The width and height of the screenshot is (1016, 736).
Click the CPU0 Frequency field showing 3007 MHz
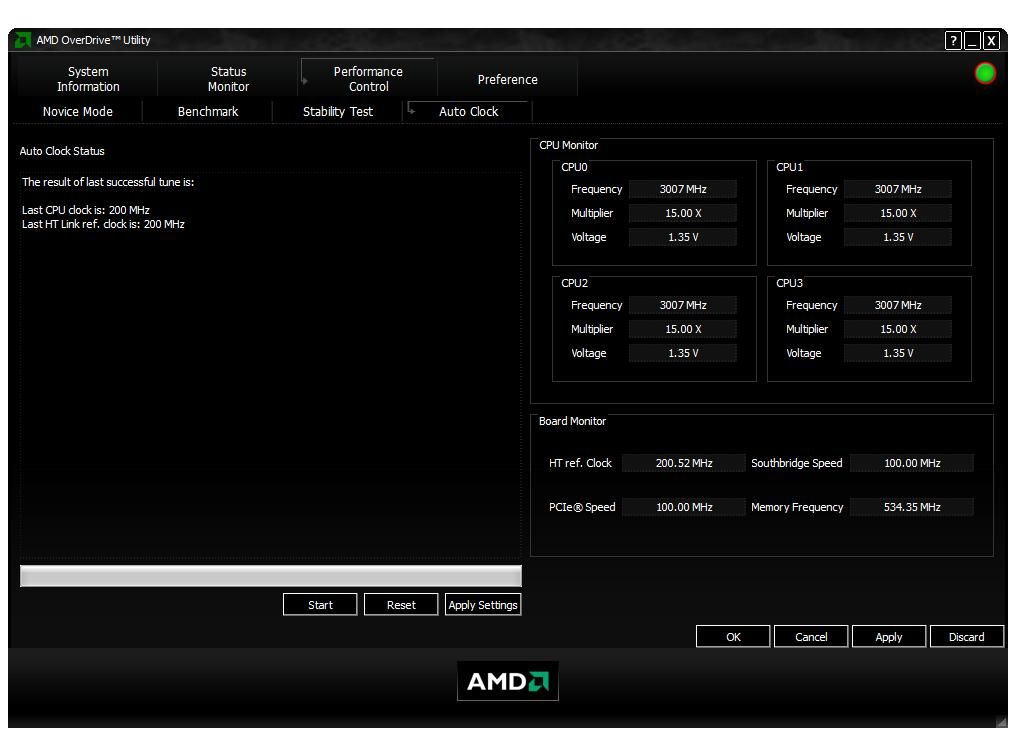click(x=683, y=189)
